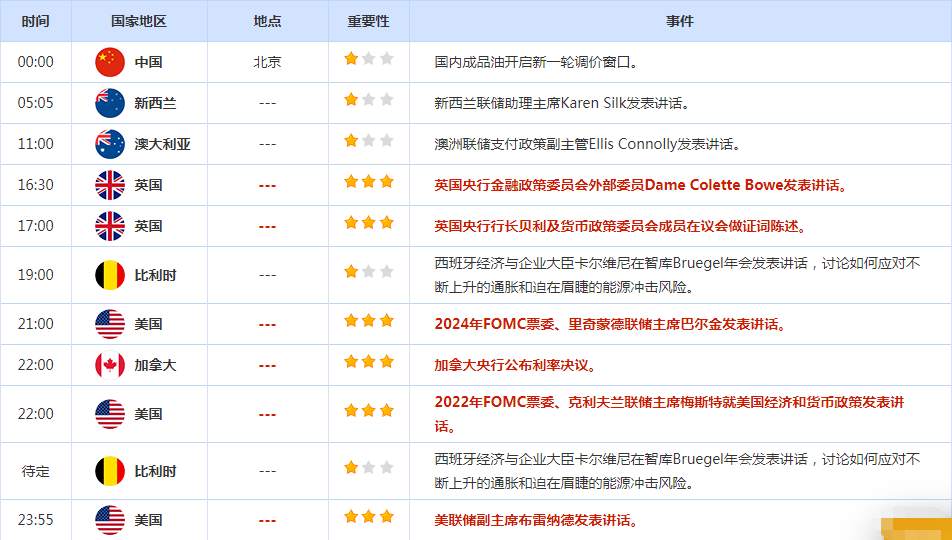Click the star rating in the 澳大利亚 row
This screenshot has width=952, height=540.
click(369, 141)
